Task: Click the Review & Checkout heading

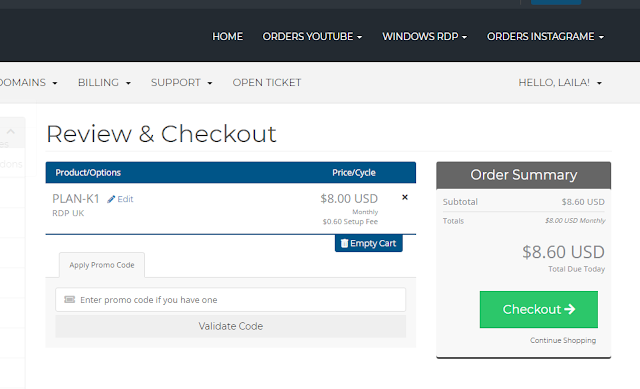Action: 162,134
